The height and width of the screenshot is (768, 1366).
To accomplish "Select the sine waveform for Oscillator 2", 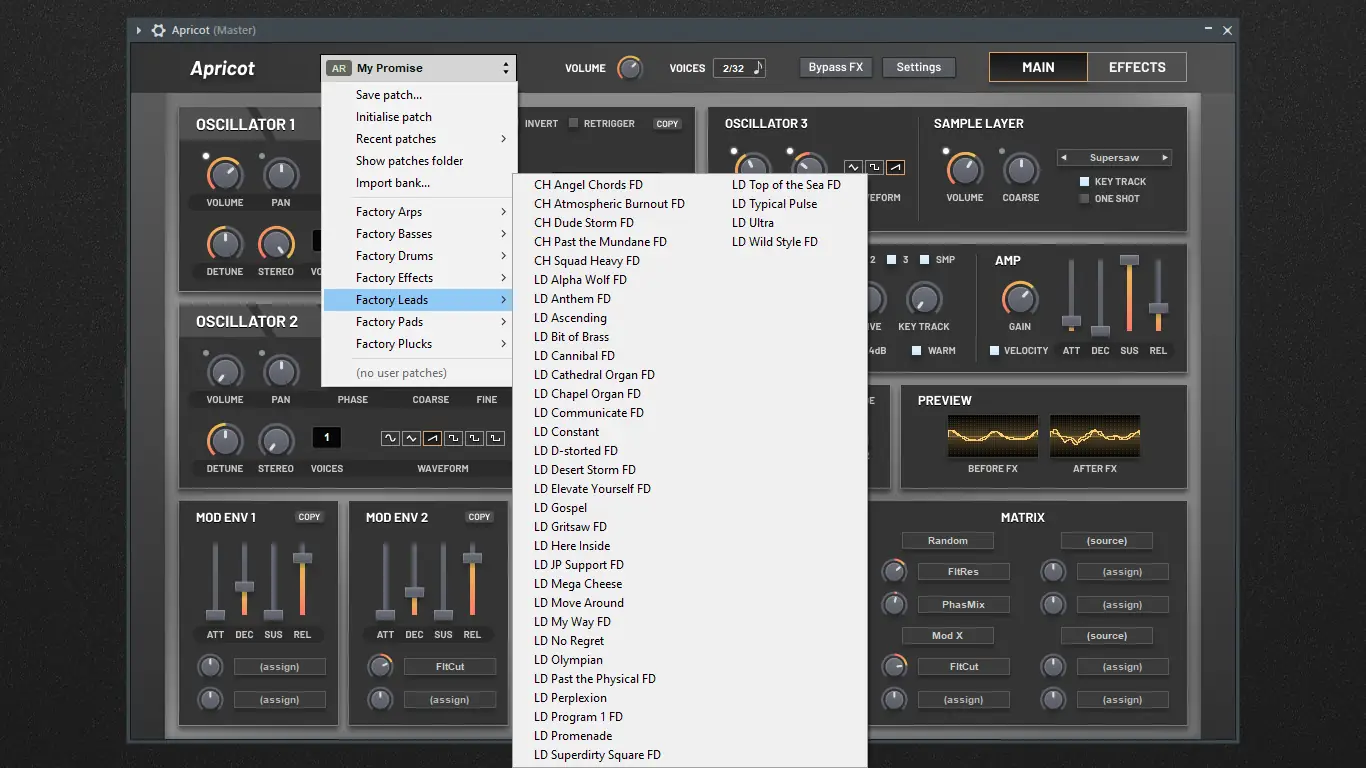I will (389, 438).
